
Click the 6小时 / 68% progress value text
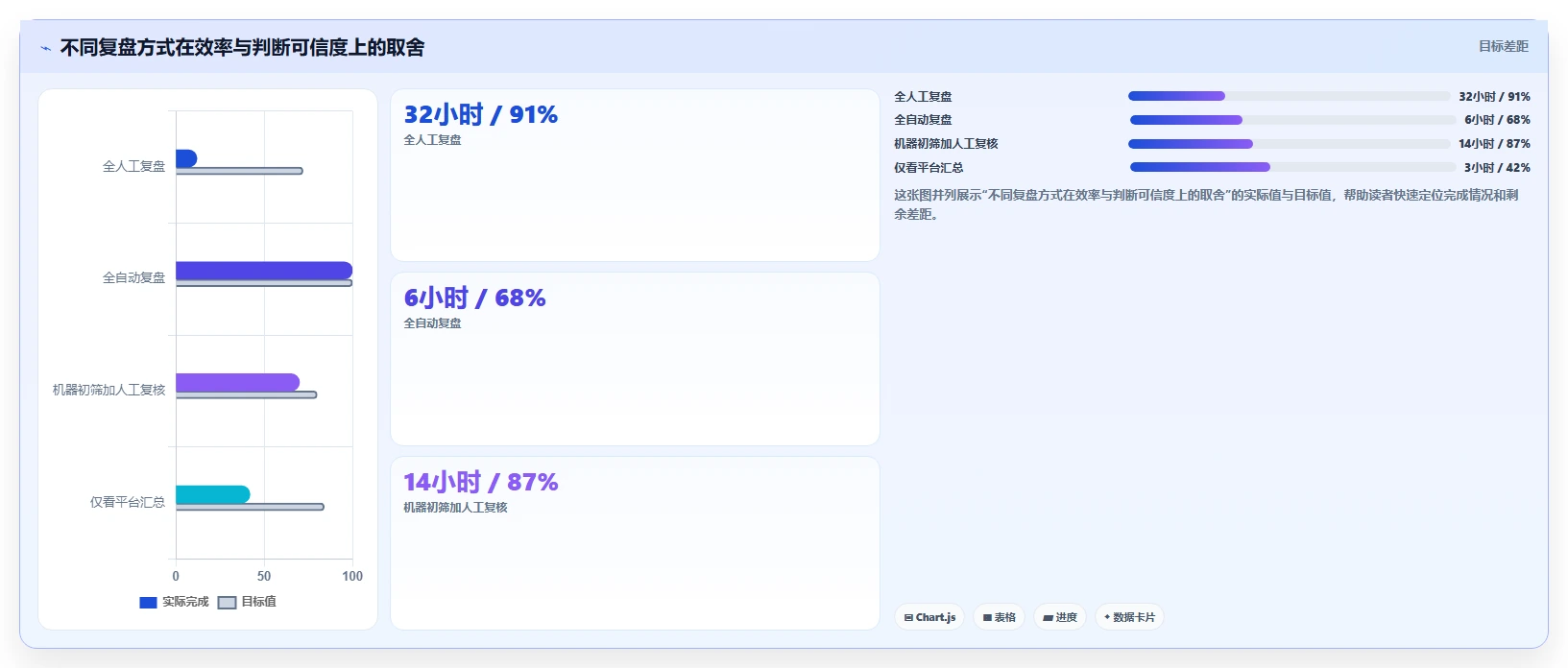click(x=1497, y=120)
